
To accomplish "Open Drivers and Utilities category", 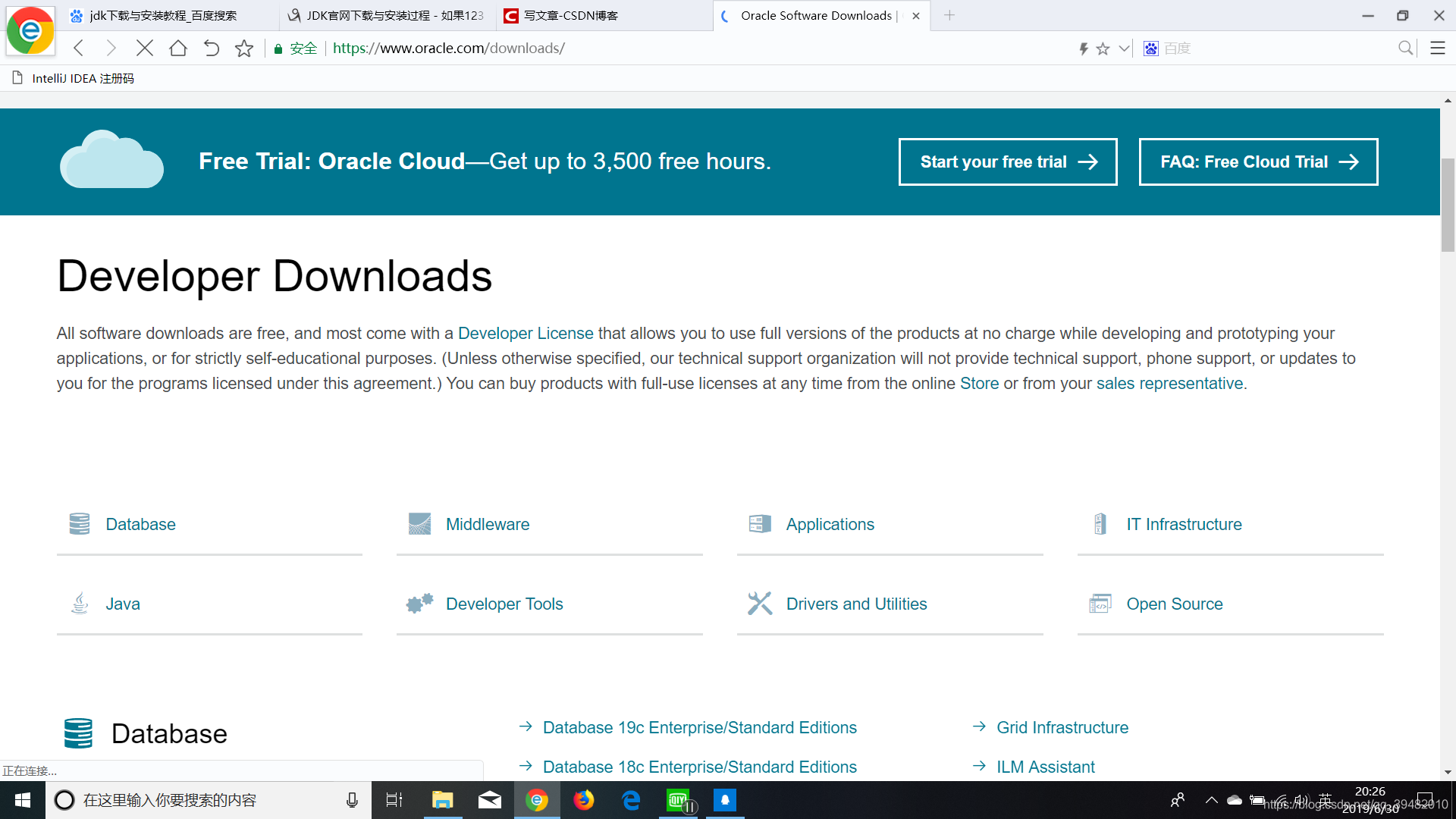I will (856, 604).
